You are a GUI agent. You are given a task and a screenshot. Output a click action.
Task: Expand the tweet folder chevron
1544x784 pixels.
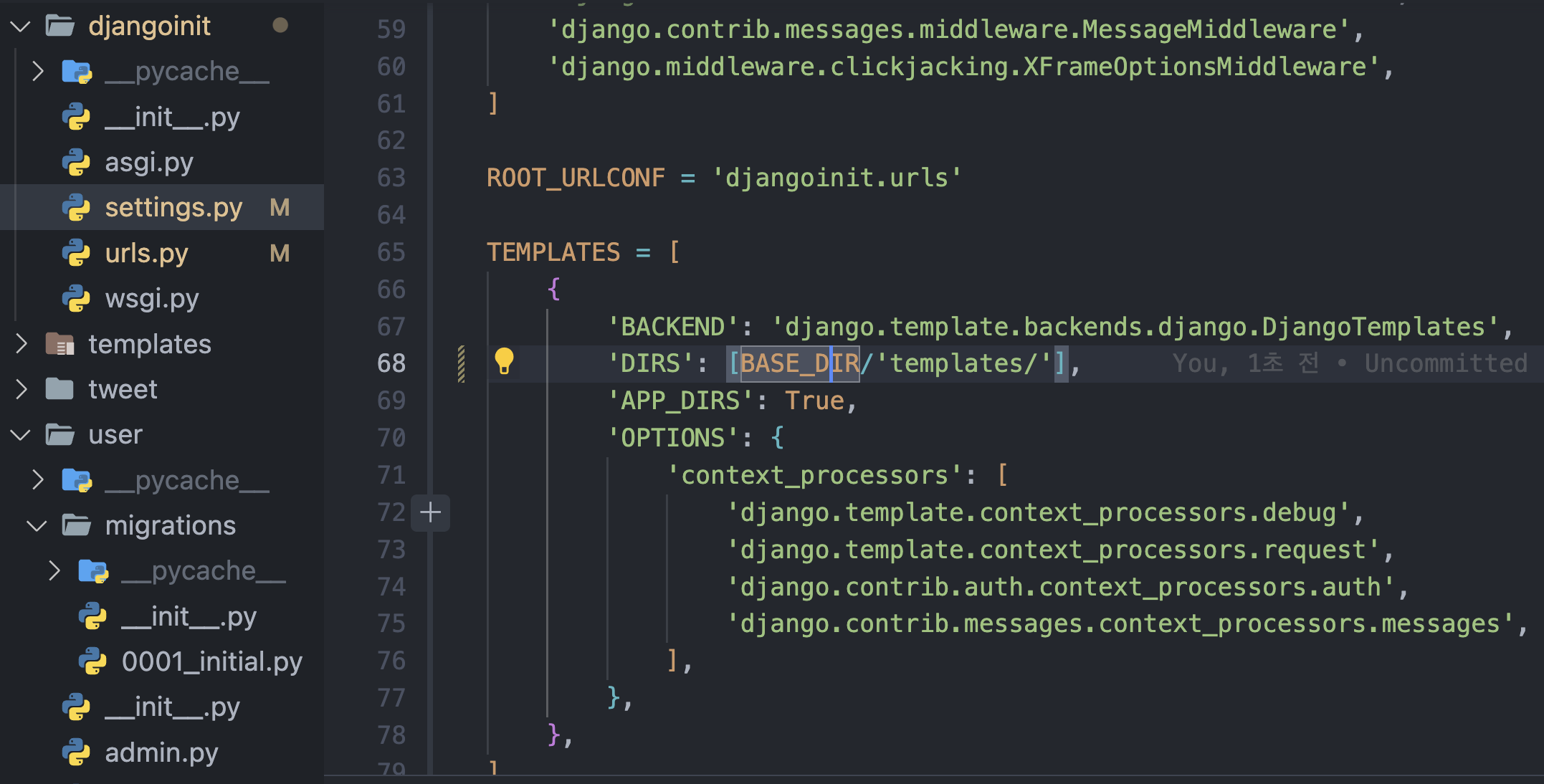click(x=21, y=389)
